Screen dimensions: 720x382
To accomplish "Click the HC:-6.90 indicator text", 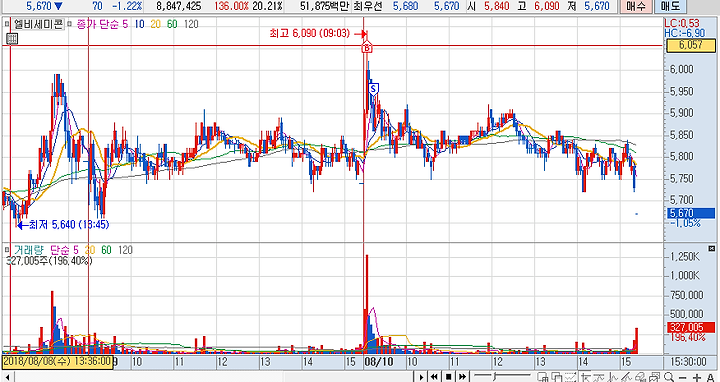I will tap(684, 33).
